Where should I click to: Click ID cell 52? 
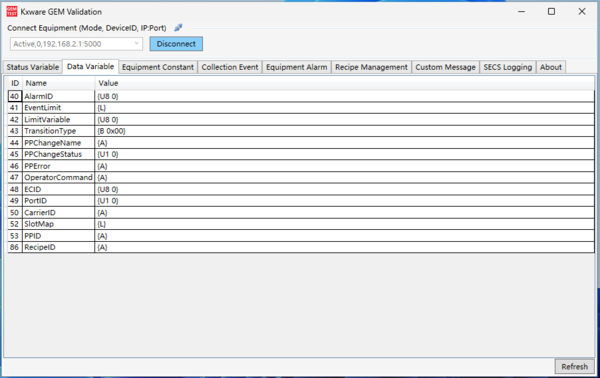point(15,224)
